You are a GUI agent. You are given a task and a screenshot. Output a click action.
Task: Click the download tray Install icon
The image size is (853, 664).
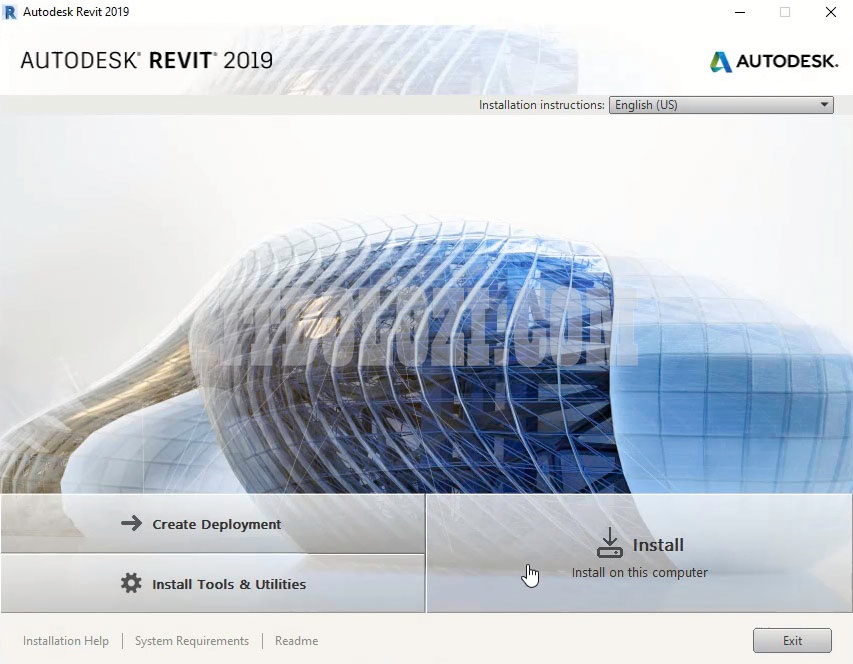click(x=609, y=543)
